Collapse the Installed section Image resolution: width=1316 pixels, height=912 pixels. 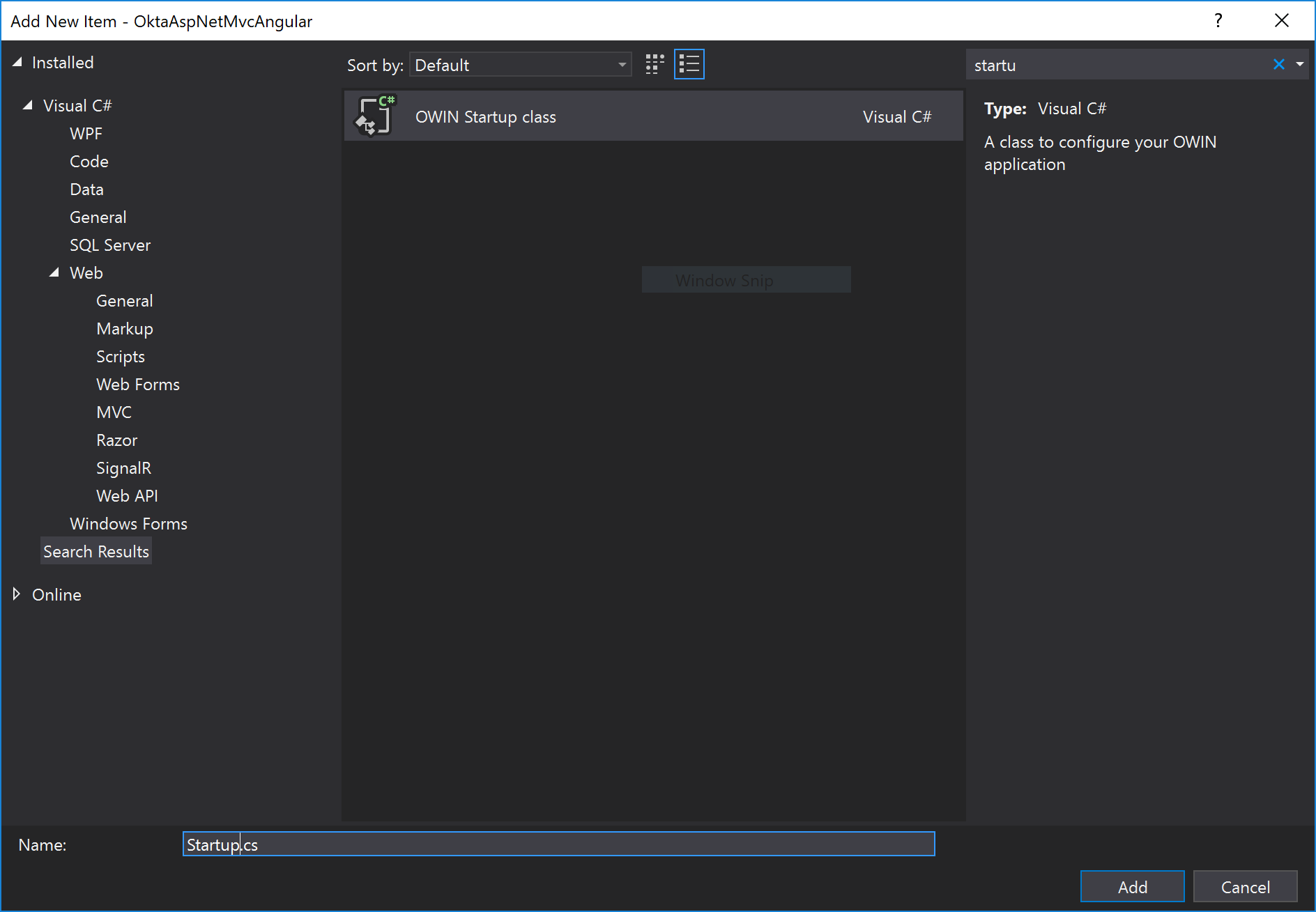tap(17, 62)
